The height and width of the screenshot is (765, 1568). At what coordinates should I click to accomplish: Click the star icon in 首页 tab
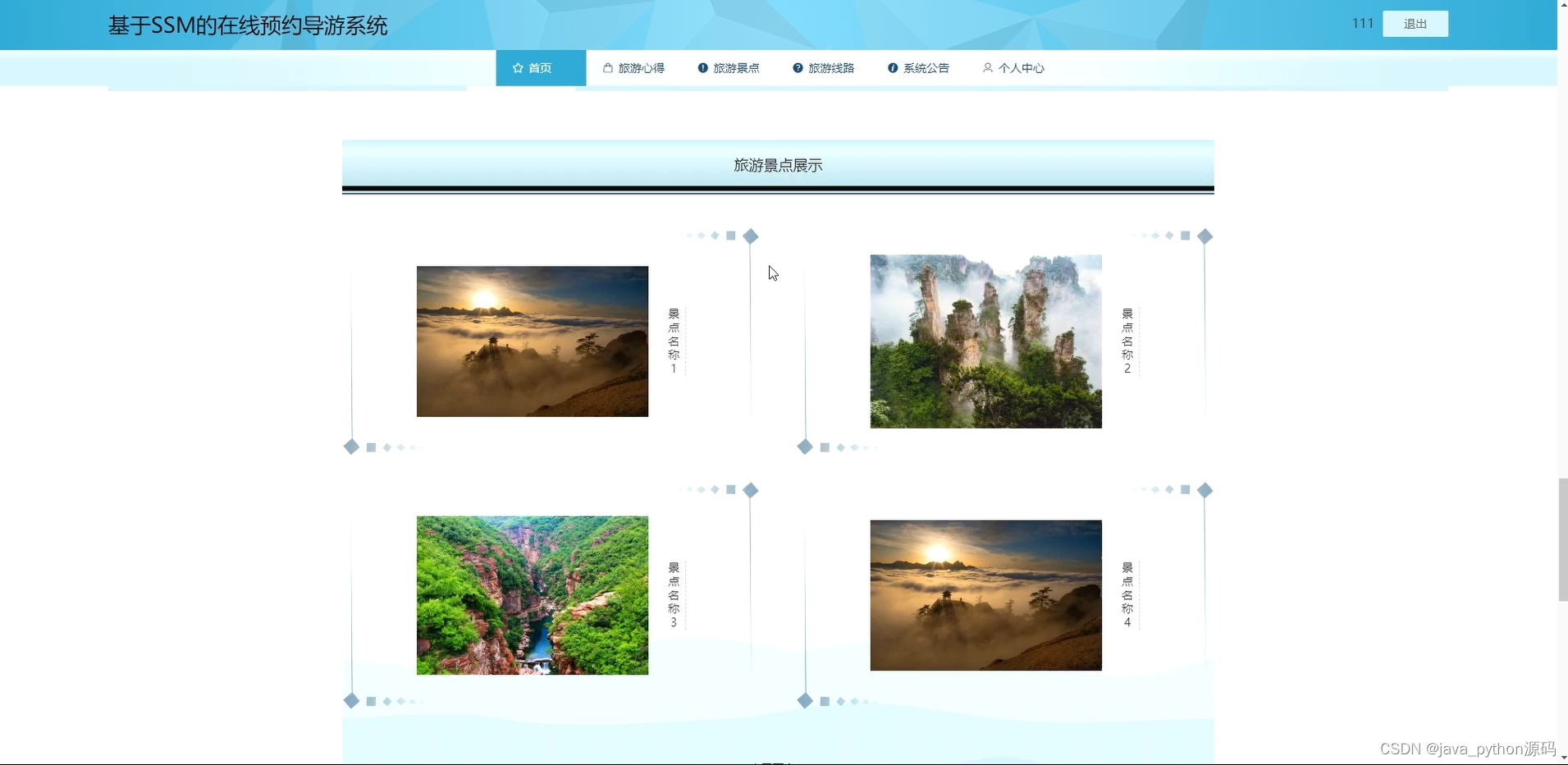pos(518,68)
